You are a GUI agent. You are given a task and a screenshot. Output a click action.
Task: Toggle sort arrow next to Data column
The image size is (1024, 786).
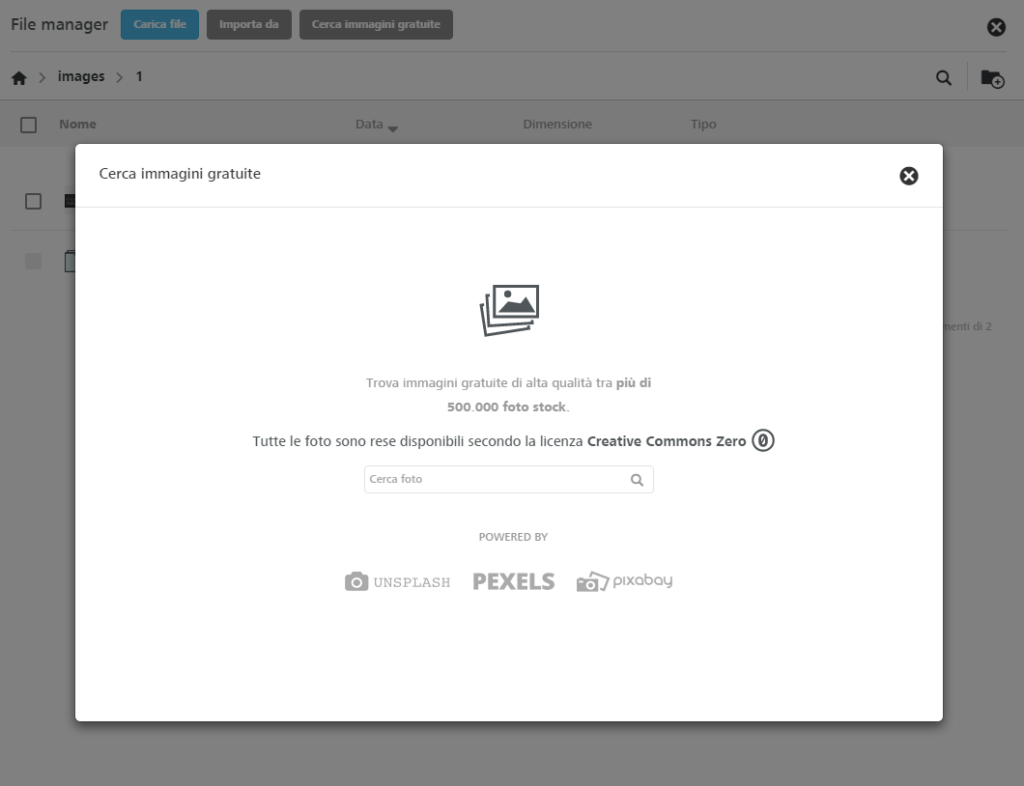pyautogui.click(x=392, y=129)
